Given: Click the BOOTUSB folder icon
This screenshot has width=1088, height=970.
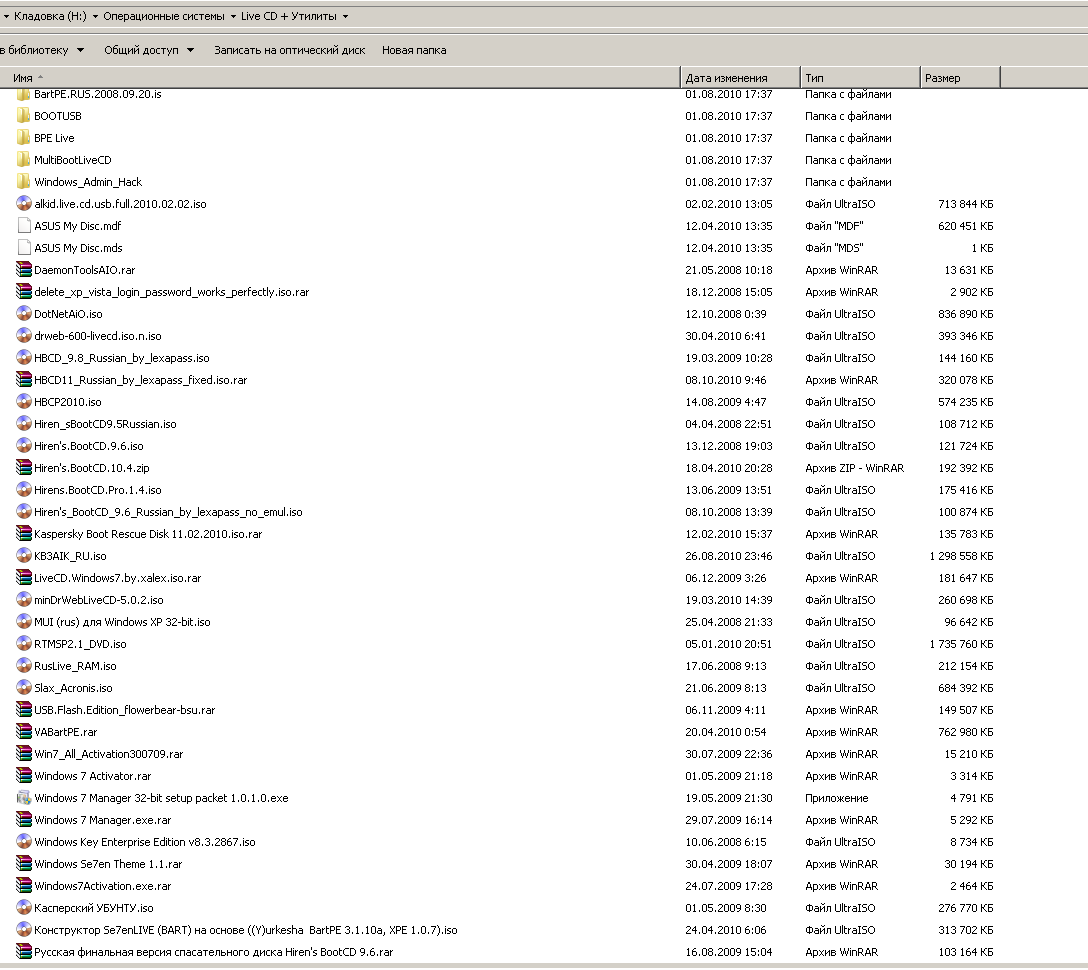Looking at the screenshot, I should 24,116.
